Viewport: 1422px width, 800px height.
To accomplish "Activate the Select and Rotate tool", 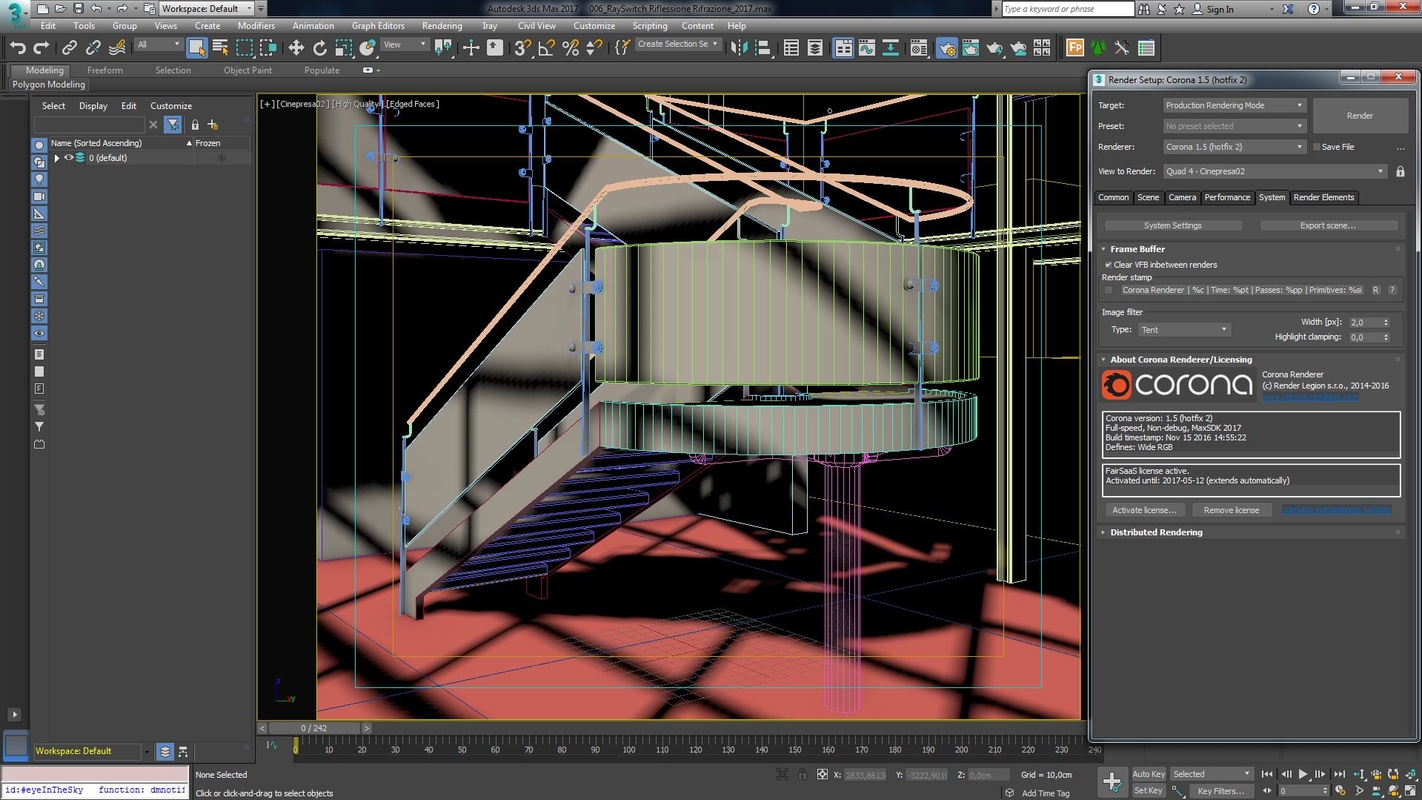I will (320, 47).
